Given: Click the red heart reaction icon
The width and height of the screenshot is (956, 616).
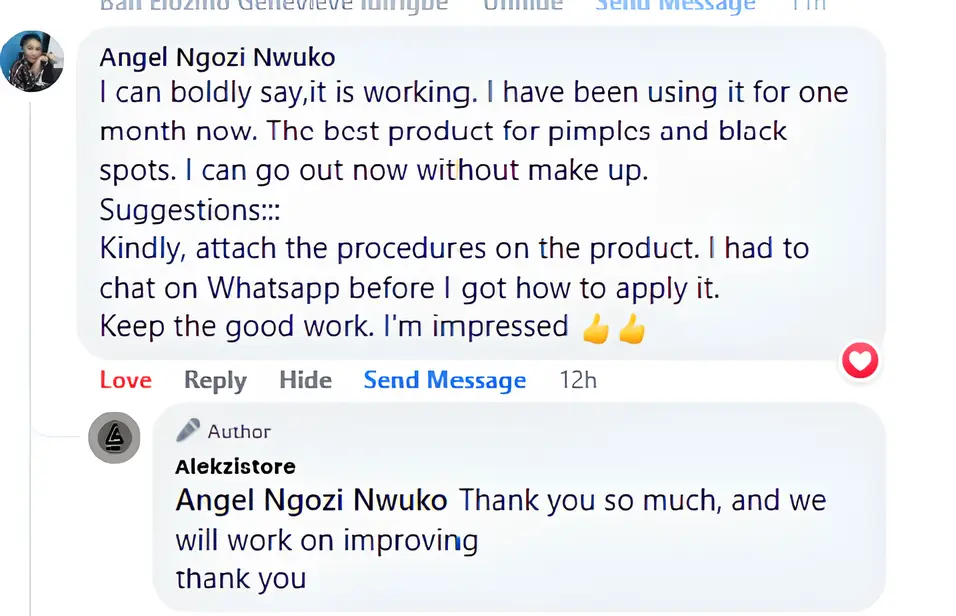Looking at the screenshot, I should [860, 360].
